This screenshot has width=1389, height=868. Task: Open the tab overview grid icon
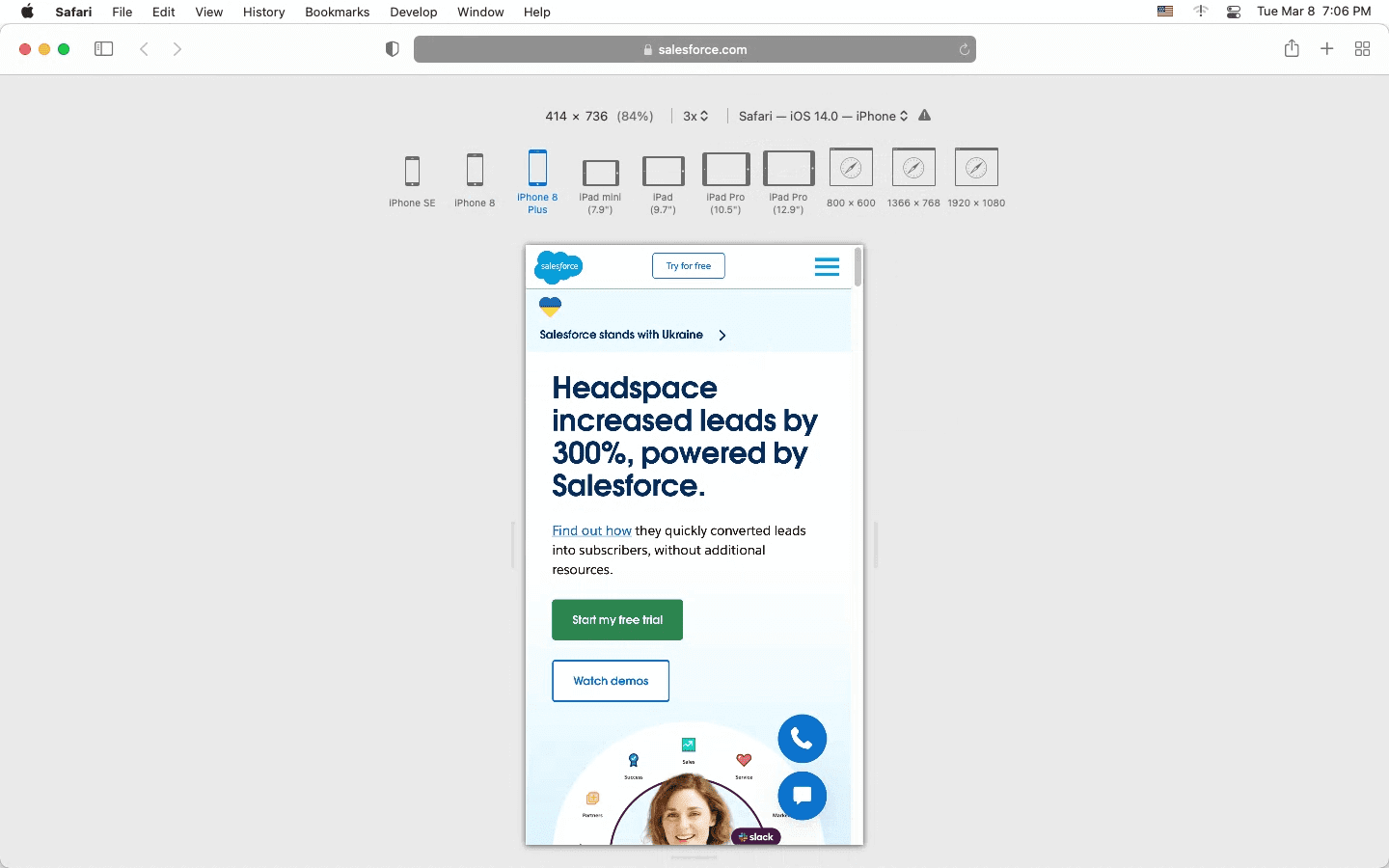1363,48
